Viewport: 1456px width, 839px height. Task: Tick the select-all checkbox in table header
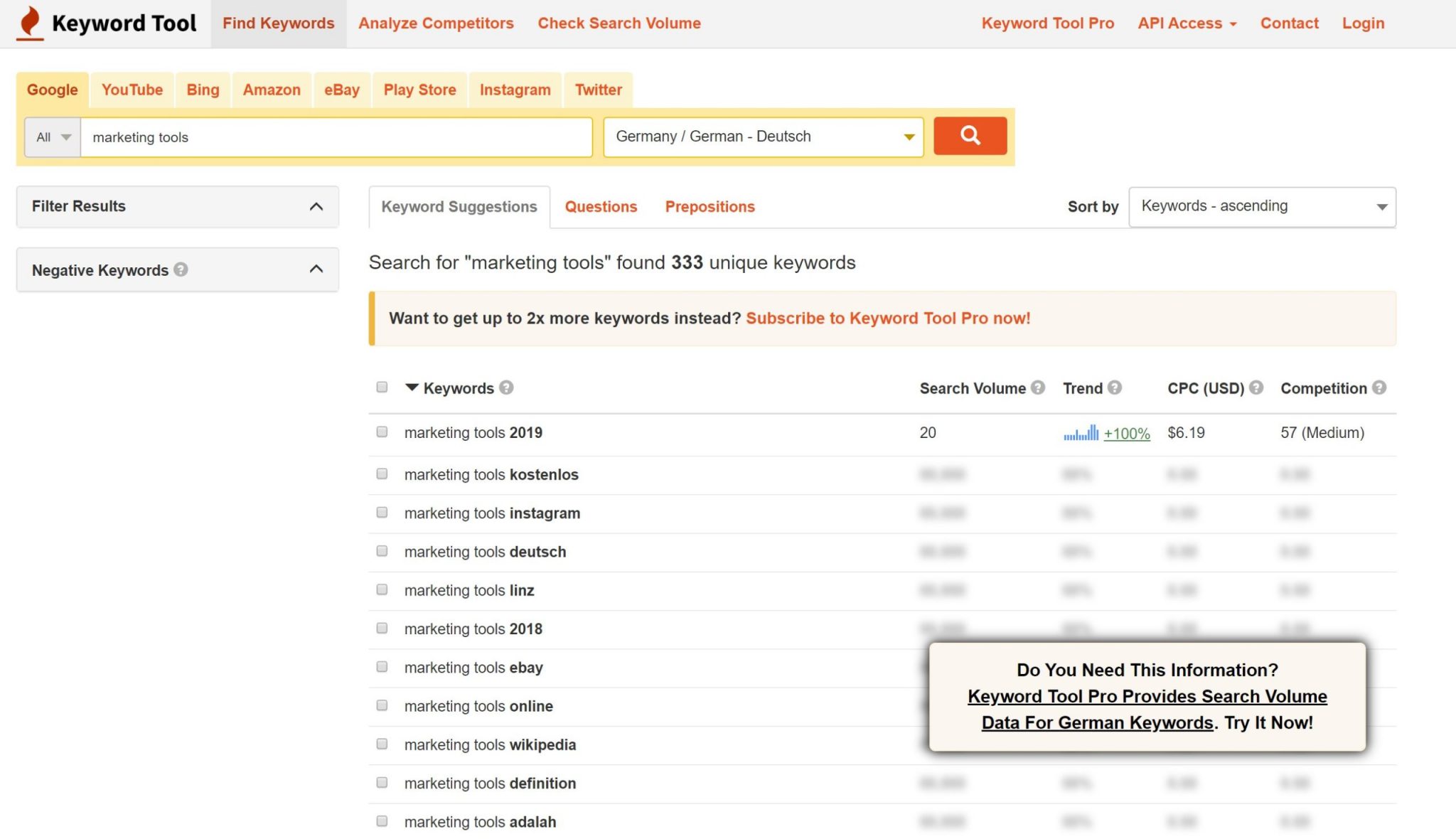pyautogui.click(x=382, y=387)
